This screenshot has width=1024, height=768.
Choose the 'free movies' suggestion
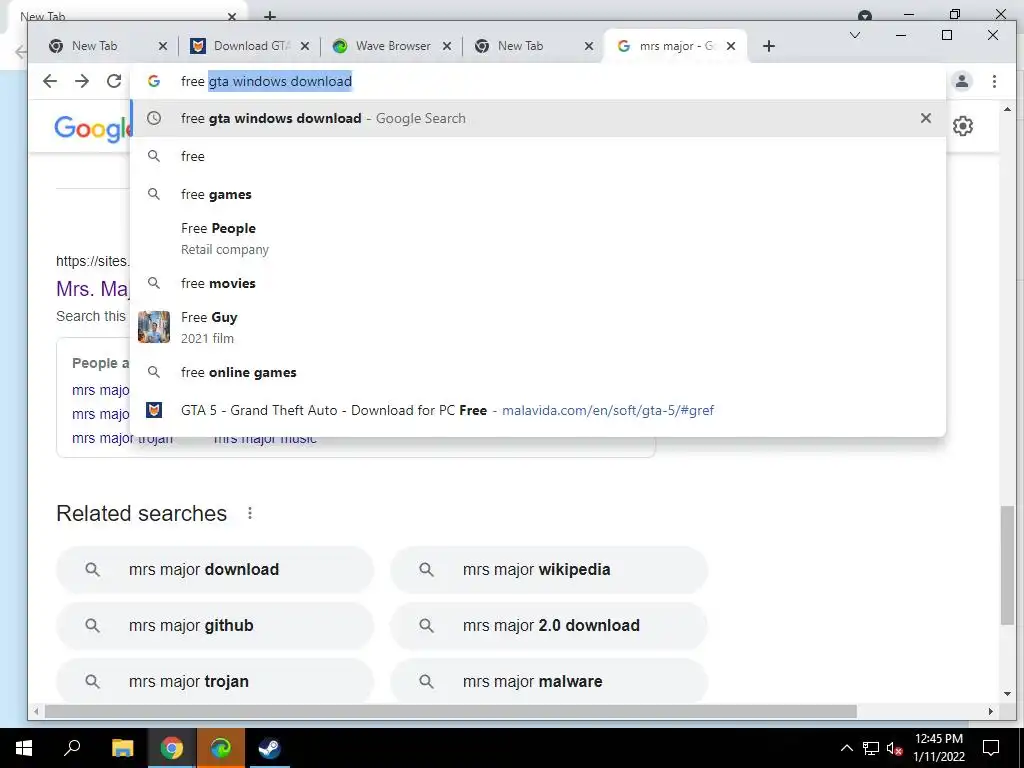[x=538, y=283]
